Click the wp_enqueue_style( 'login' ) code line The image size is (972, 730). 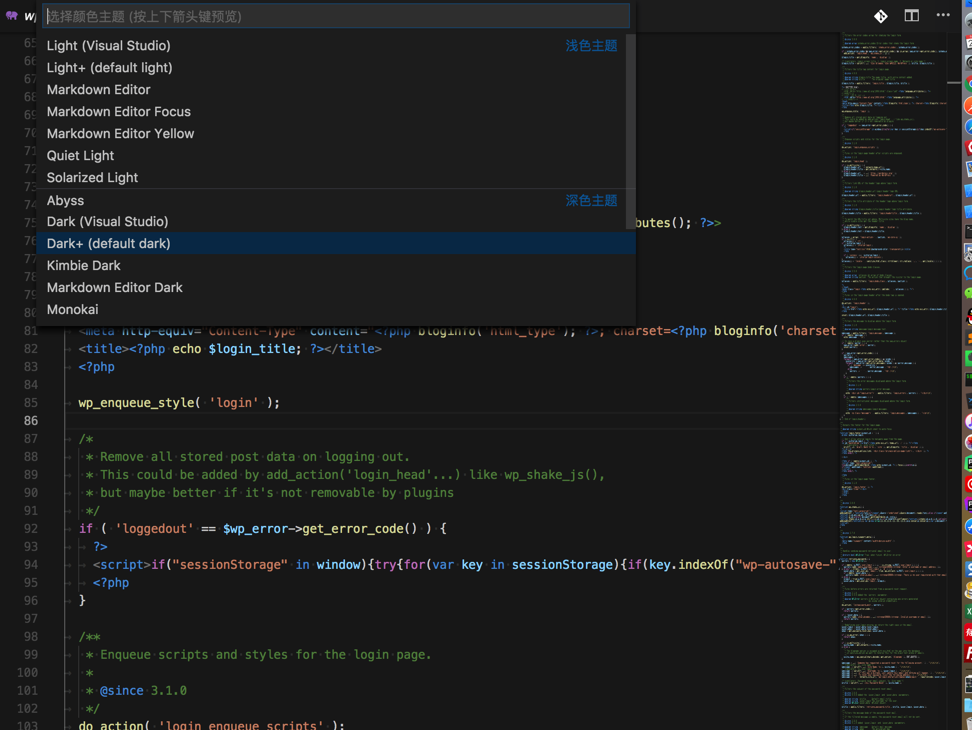pos(179,403)
